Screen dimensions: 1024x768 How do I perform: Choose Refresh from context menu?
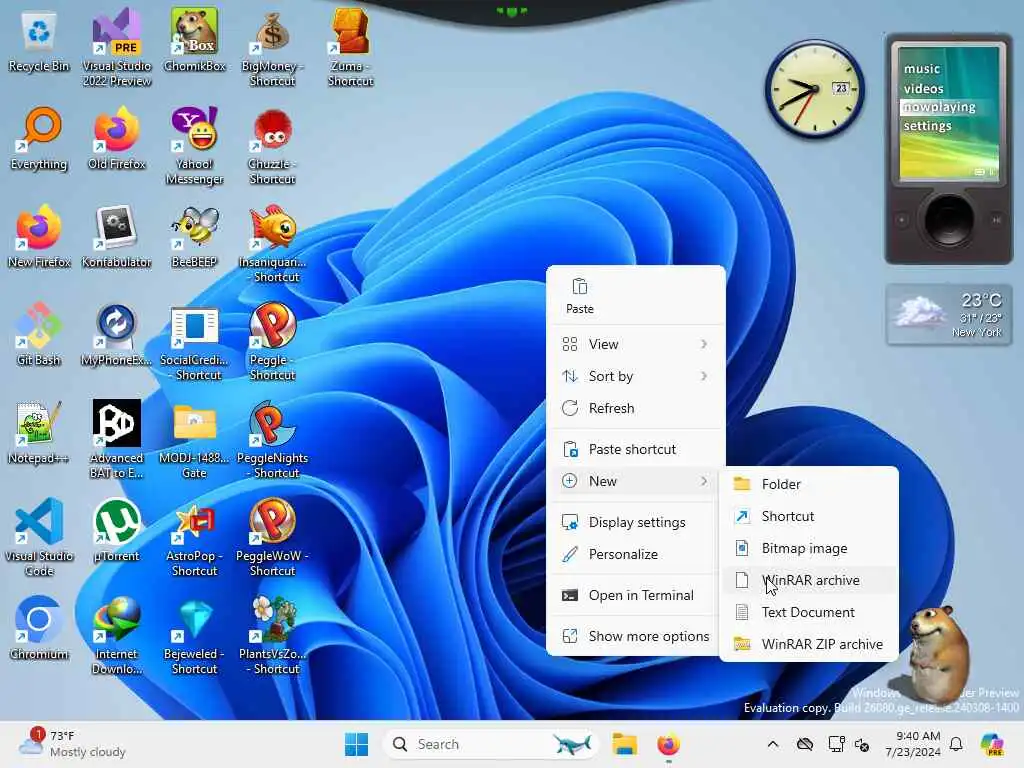[x=635, y=408]
